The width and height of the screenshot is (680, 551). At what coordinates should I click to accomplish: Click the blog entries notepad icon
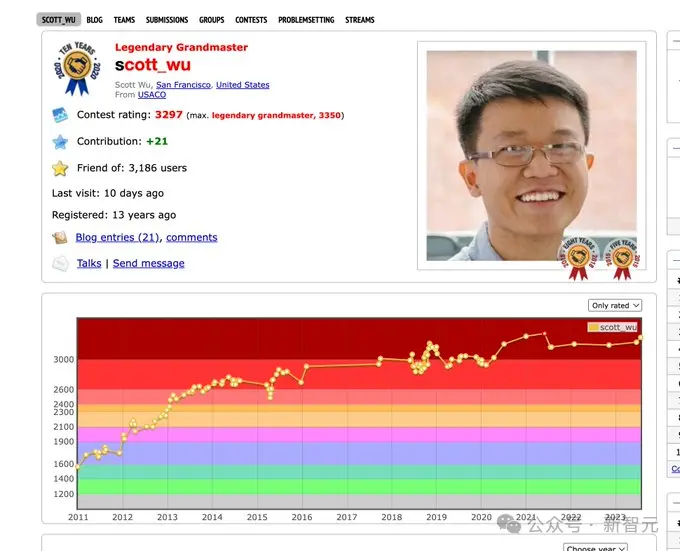tap(60, 238)
